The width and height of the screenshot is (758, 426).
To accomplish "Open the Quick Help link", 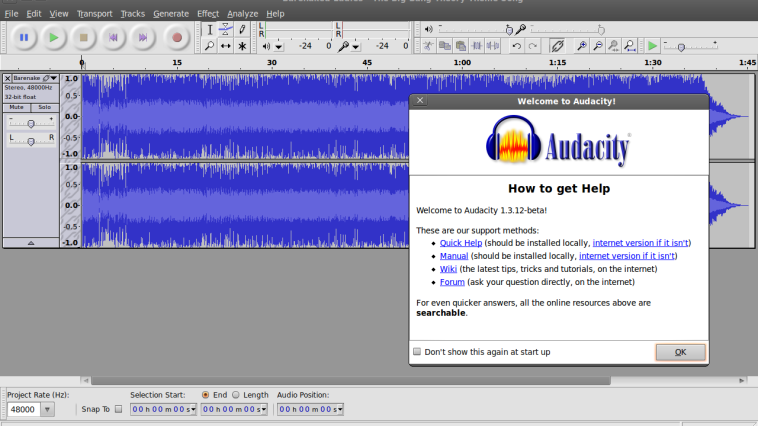I will point(461,243).
